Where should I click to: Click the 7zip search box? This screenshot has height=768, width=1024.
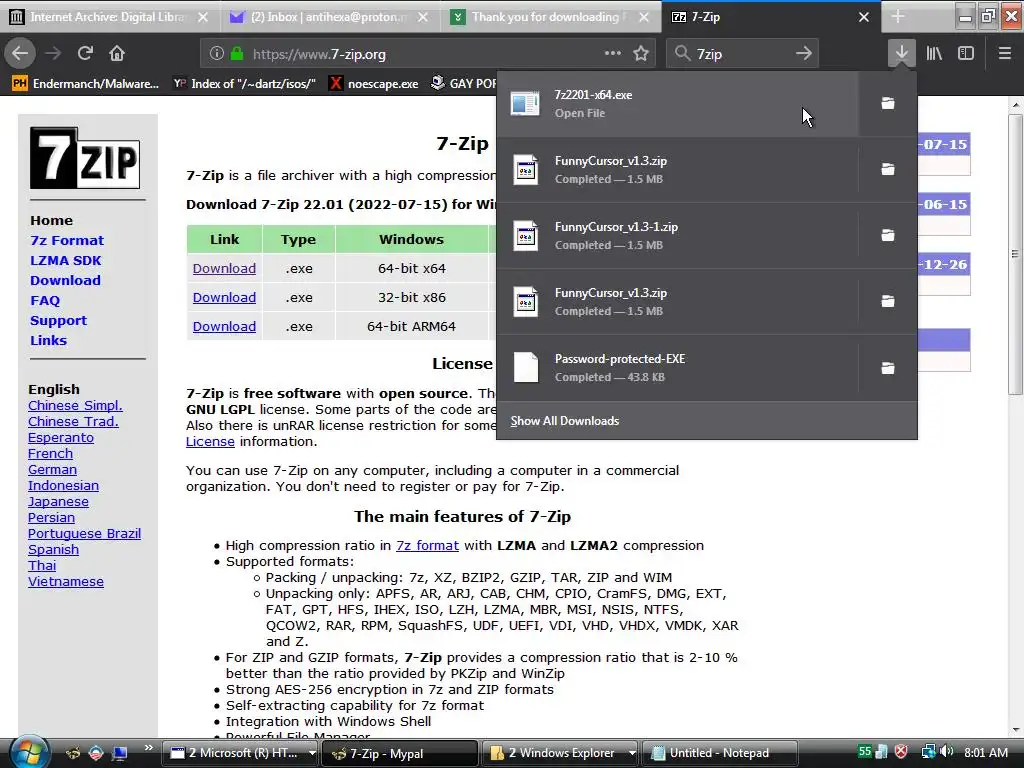pyautogui.click(x=741, y=54)
